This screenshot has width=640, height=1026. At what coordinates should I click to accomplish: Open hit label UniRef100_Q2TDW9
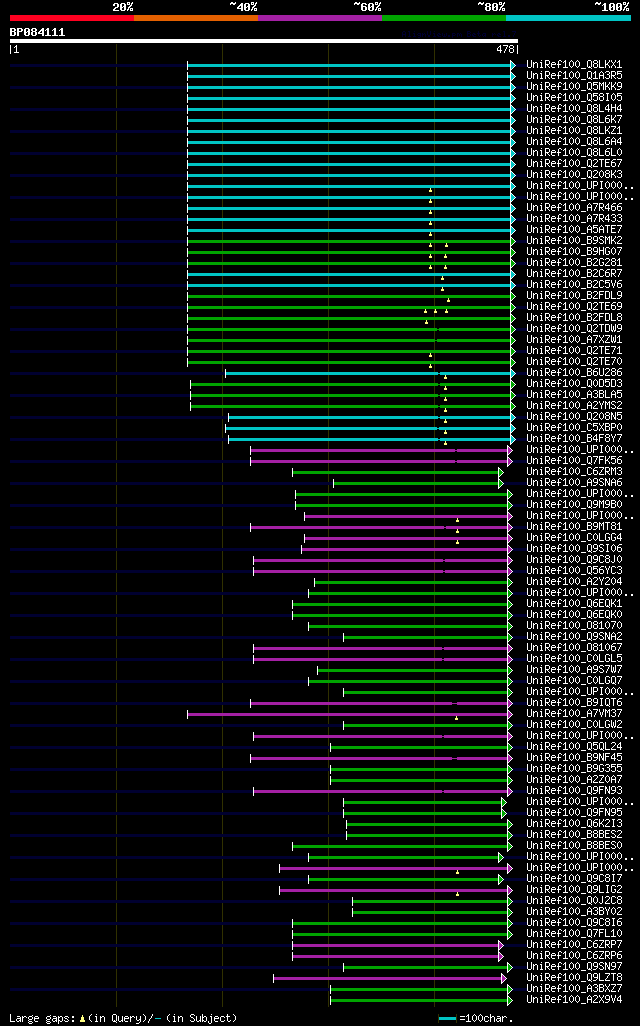[x=574, y=328]
